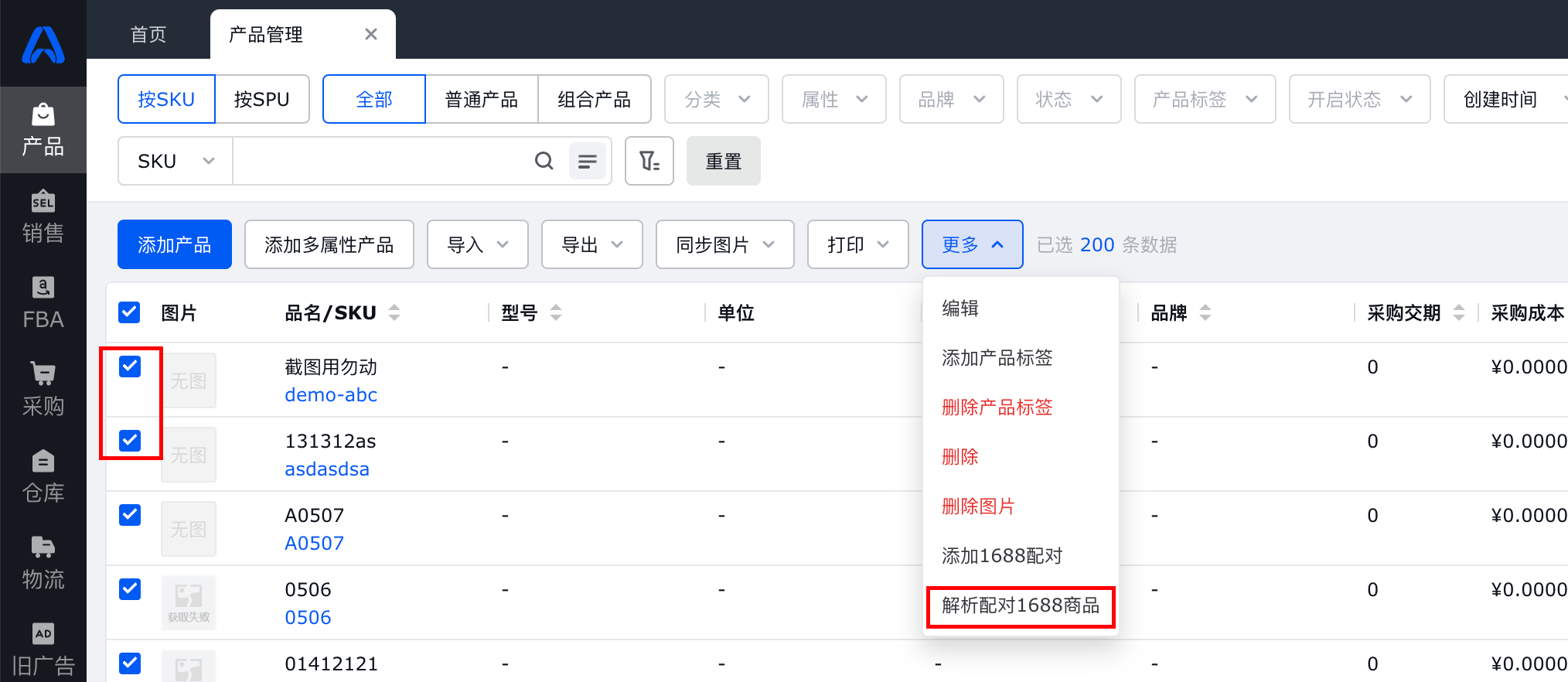This screenshot has width=1568, height=682.
Task: Open the FBA sidebar section
Action: (x=43, y=303)
